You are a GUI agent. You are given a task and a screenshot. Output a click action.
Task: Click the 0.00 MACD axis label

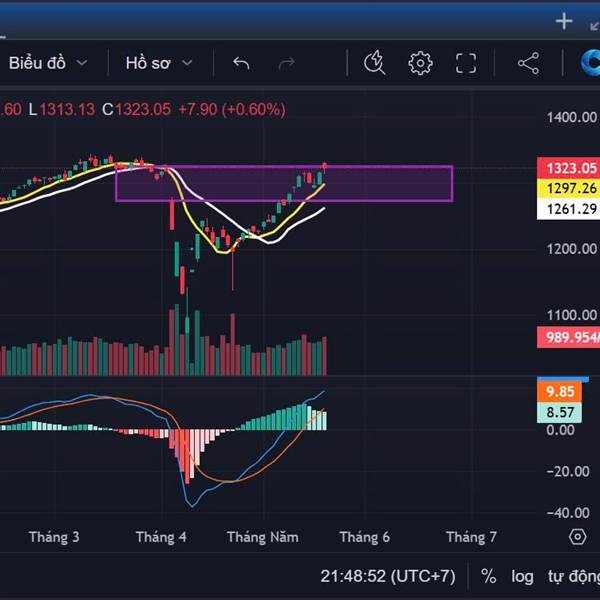tap(560, 430)
